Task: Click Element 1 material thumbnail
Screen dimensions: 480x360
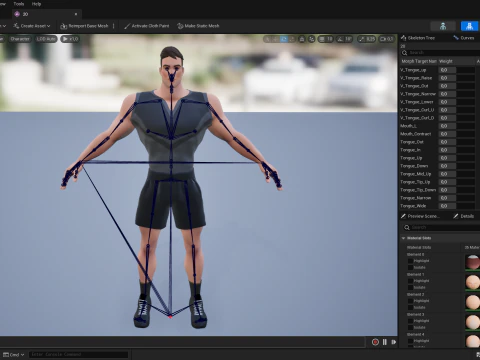Action: [473, 282]
